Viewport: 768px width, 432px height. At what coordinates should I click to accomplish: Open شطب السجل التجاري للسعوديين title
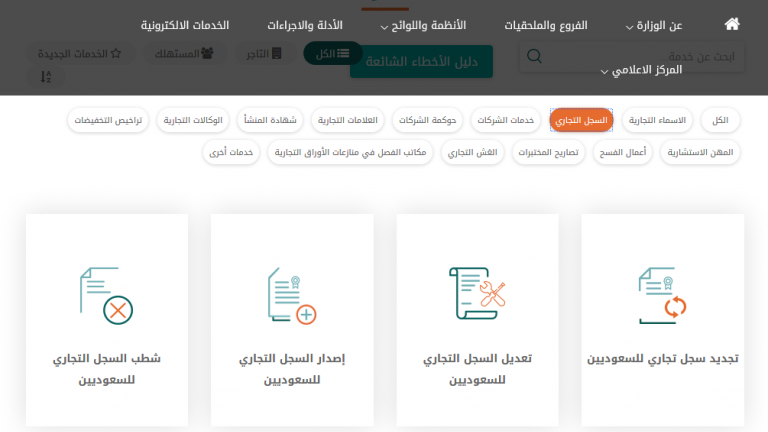click(106, 369)
